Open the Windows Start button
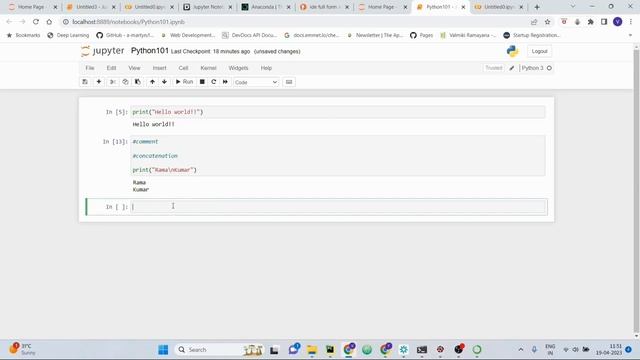Screen dimensions: 640x360 [x=163, y=350]
